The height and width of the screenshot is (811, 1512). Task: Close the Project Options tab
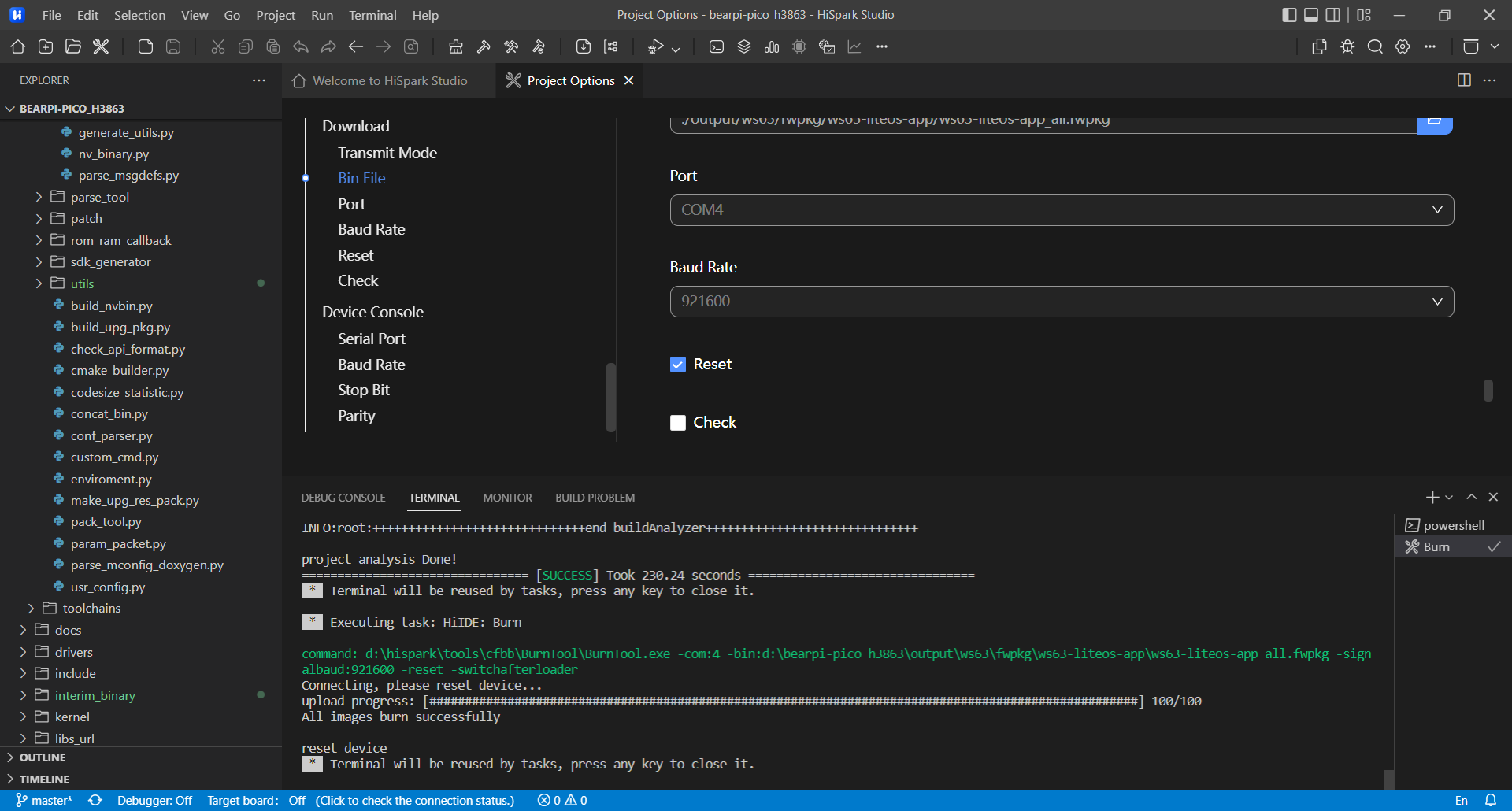click(628, 81)
